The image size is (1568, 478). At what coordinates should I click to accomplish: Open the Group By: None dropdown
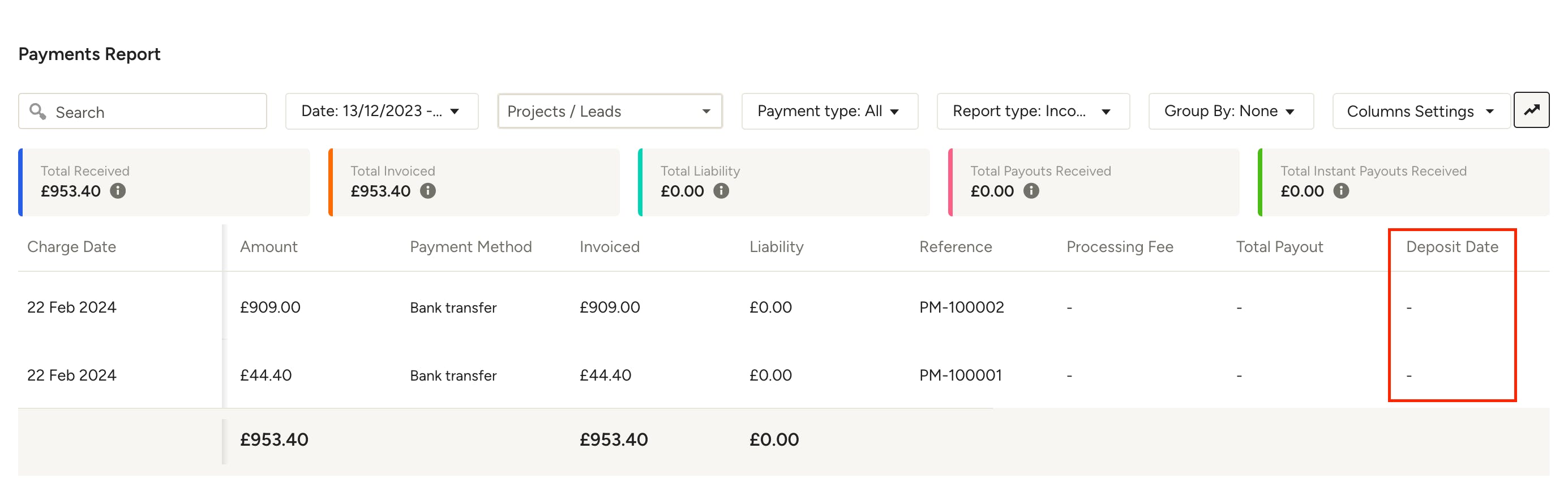click(1231, 112)
